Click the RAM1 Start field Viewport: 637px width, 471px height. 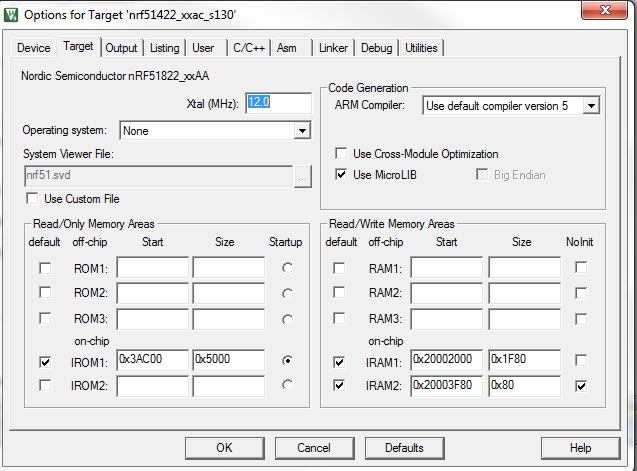click(447, 267)
